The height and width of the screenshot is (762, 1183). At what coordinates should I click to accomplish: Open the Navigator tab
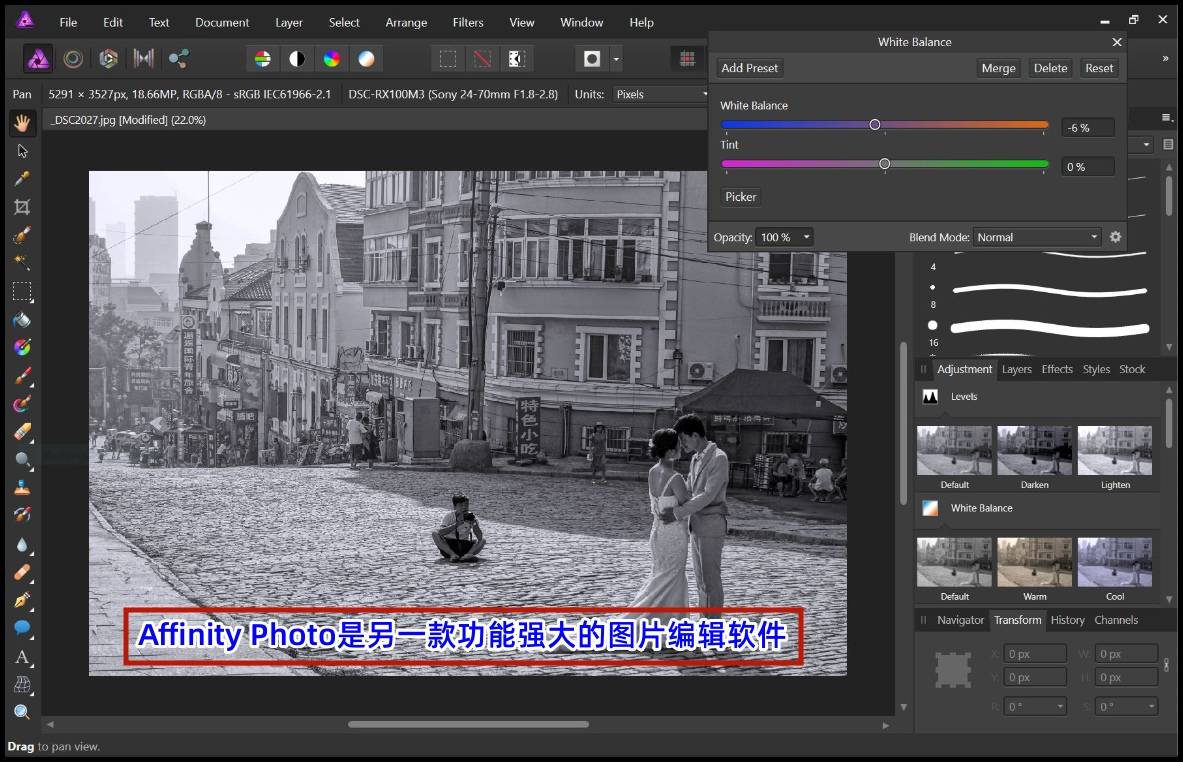tap(960, 620)
